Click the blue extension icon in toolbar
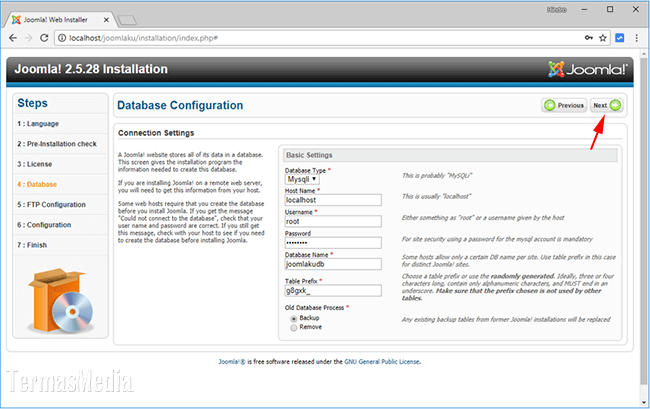The image size is (650, 409). [x=619, y=38]
